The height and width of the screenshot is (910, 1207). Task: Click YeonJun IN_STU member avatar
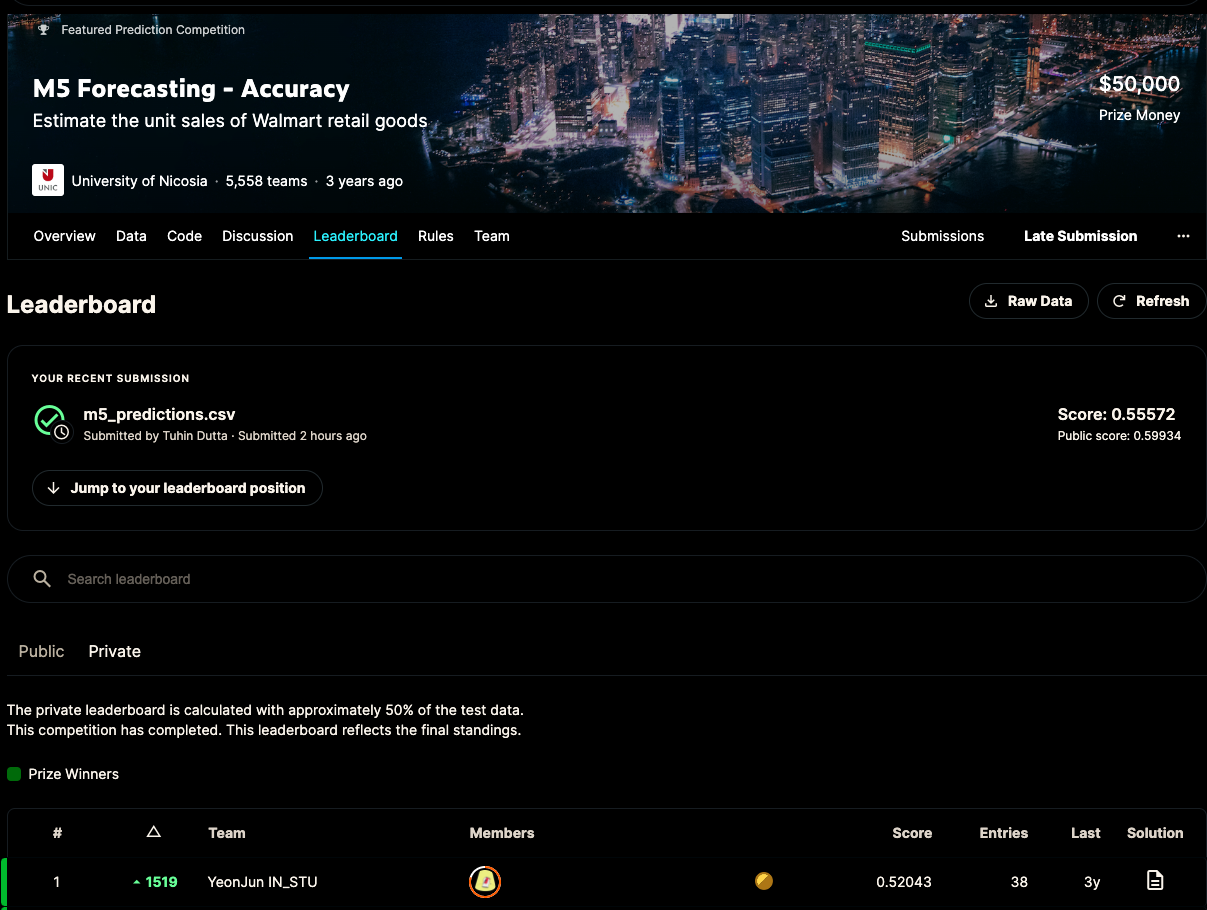[485, 881]
